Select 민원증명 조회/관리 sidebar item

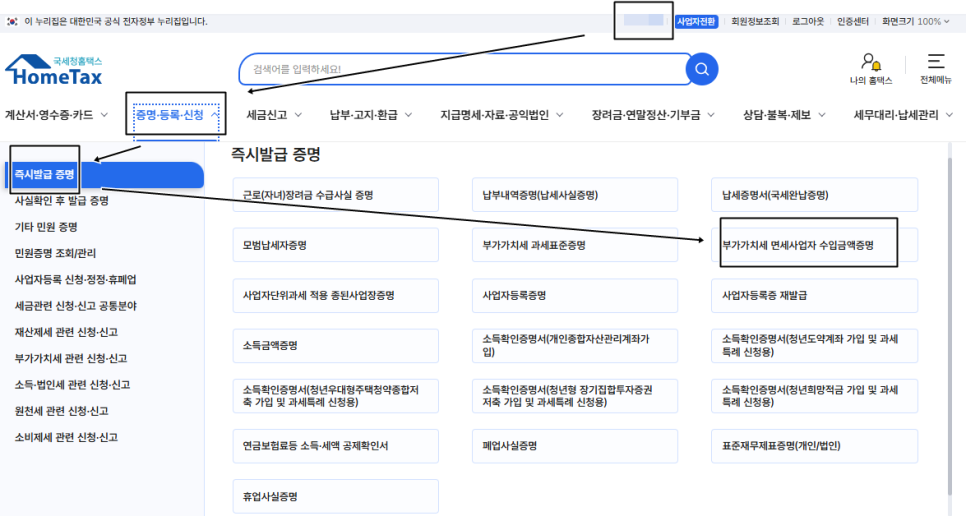[55, 253]
